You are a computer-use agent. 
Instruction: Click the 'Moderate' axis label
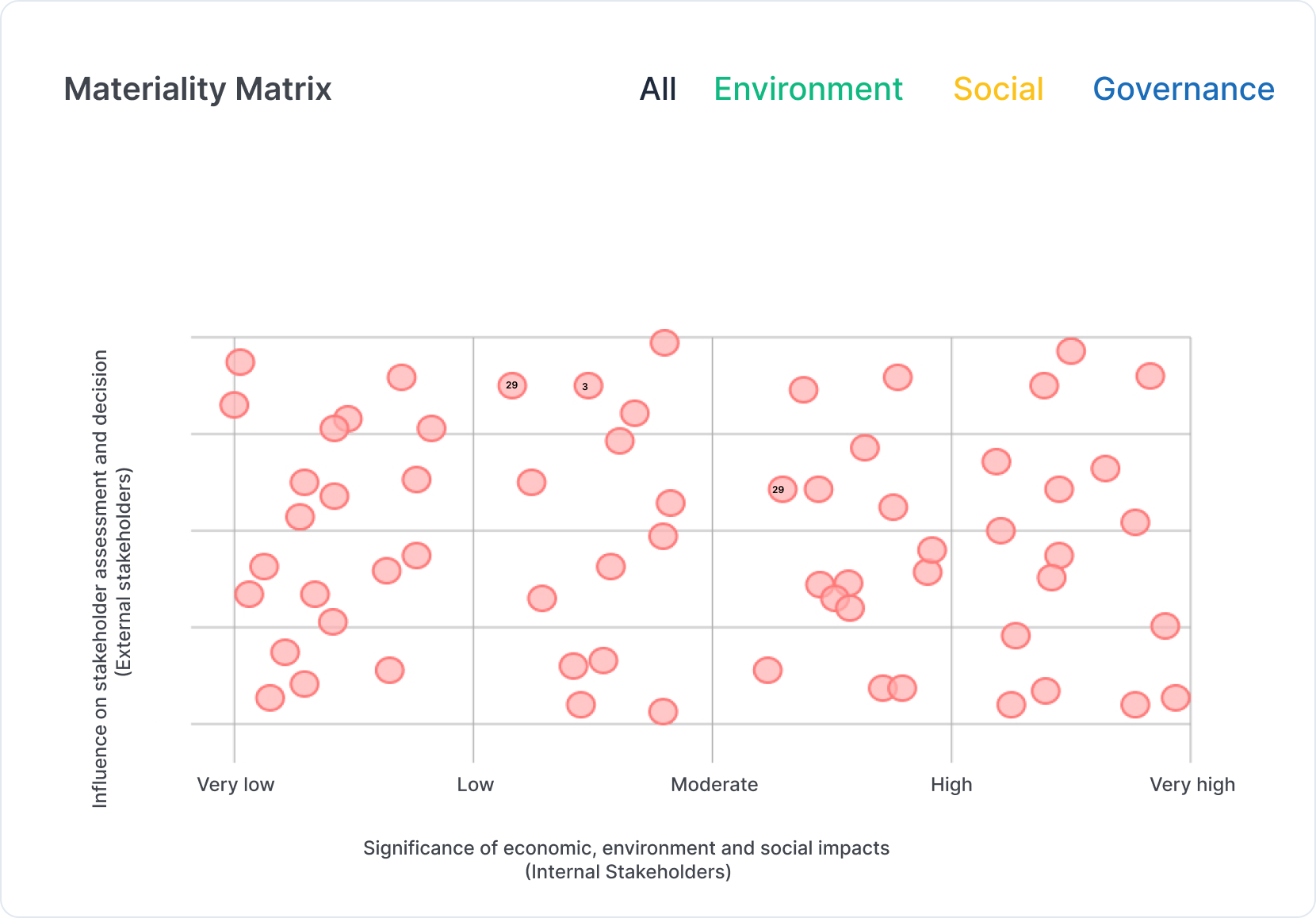pos(714,785)
